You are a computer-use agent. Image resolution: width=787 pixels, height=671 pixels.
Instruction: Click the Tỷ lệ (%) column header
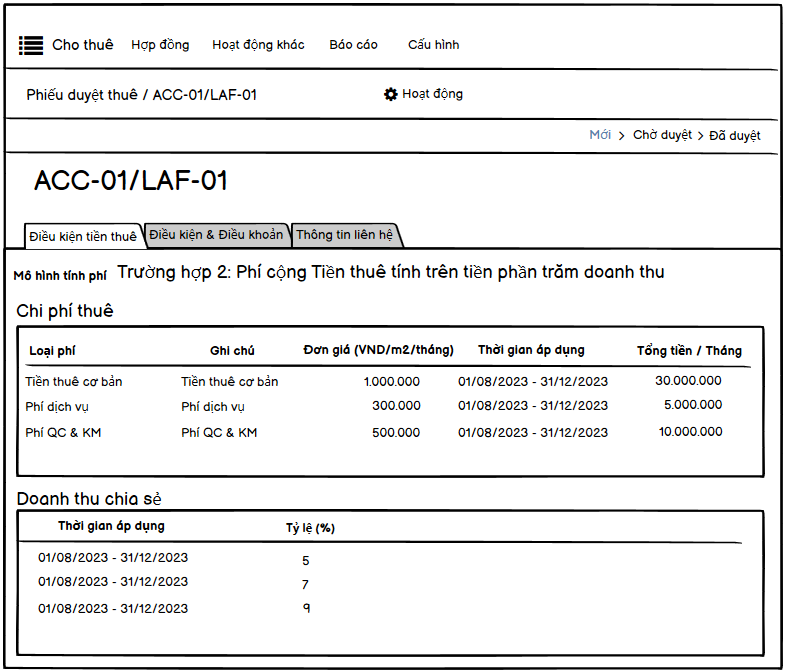[310, 528]
